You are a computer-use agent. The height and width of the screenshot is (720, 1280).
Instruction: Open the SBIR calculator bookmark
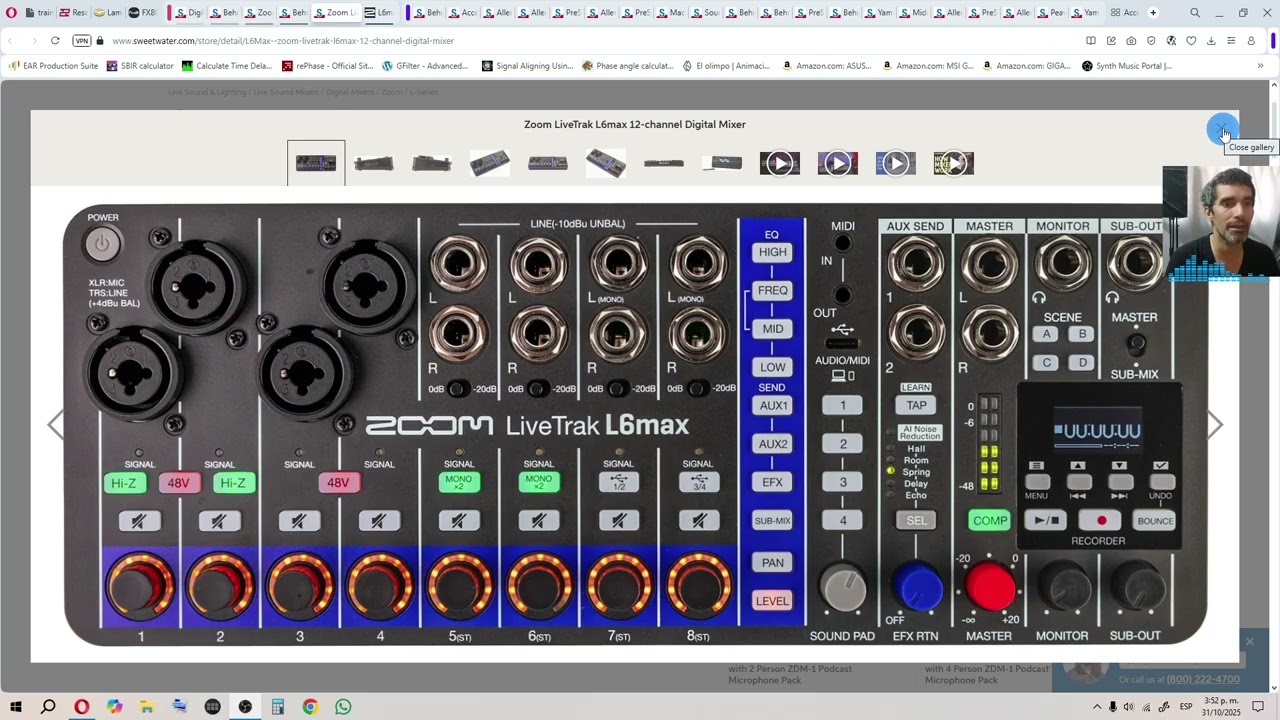(x=139, y=66)
